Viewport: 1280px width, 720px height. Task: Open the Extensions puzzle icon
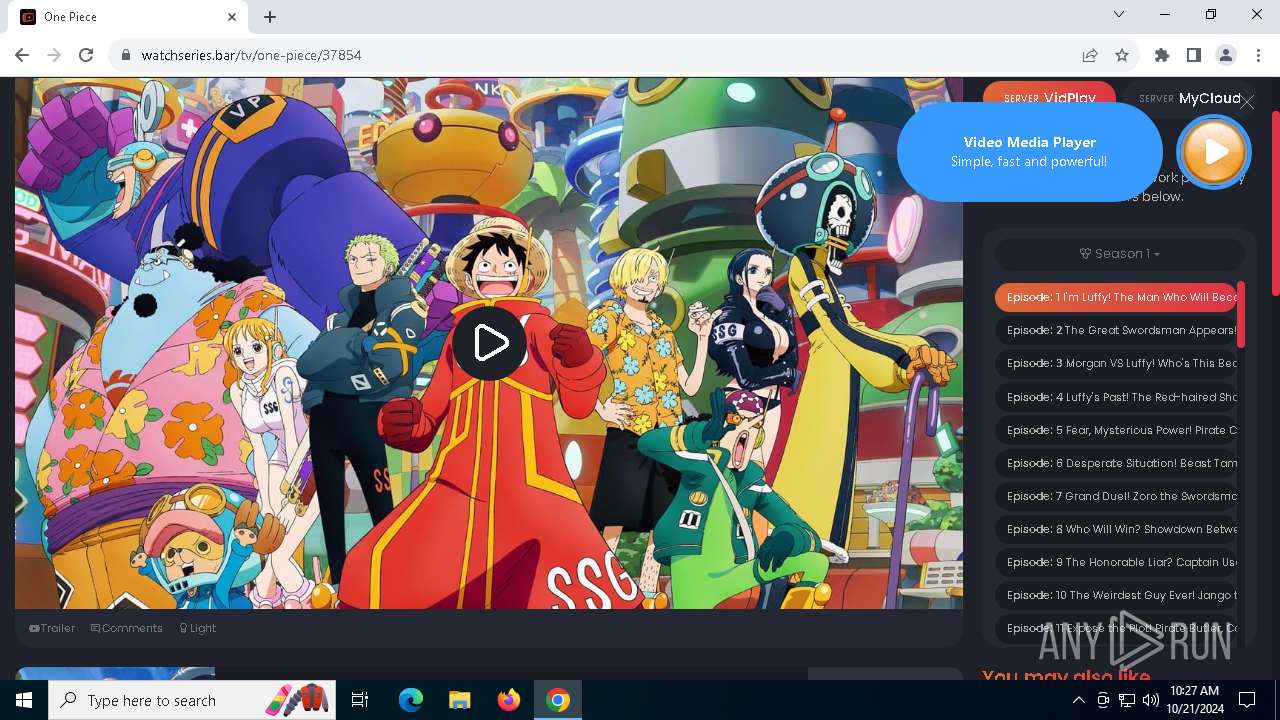click(x=1162, y=55)
